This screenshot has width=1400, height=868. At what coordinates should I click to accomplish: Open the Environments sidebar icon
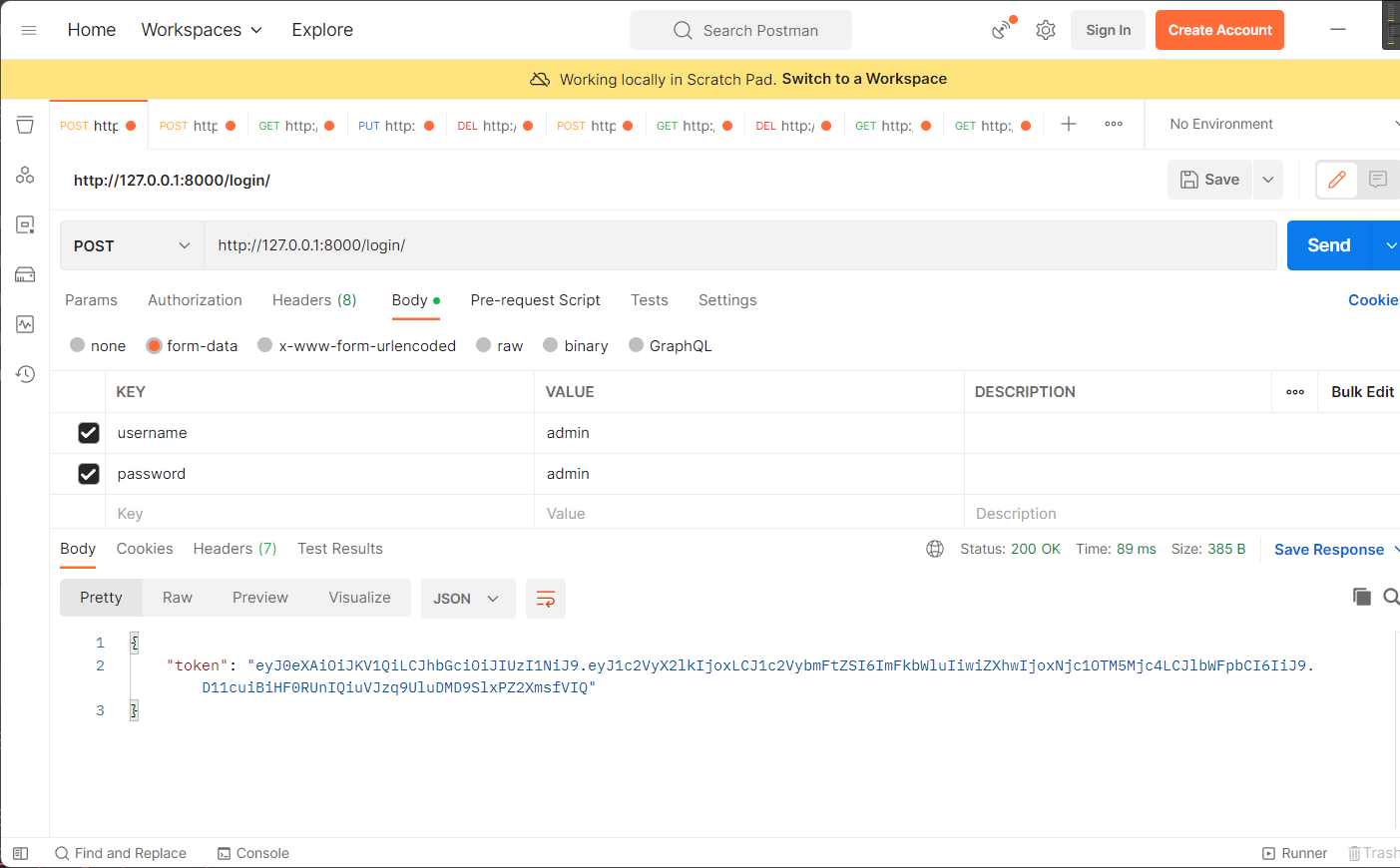[x=25, y=224]
